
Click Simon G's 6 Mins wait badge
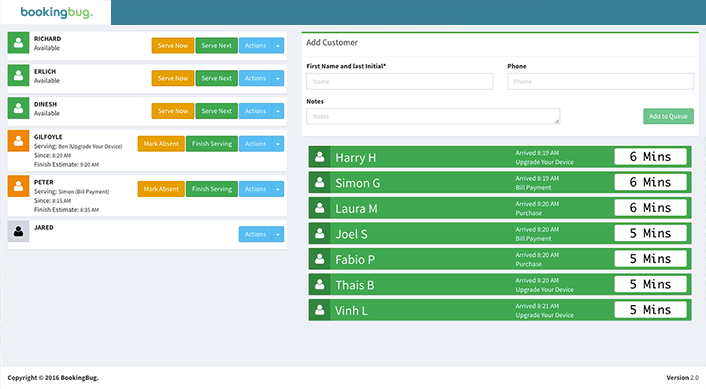tap(650, 182)
